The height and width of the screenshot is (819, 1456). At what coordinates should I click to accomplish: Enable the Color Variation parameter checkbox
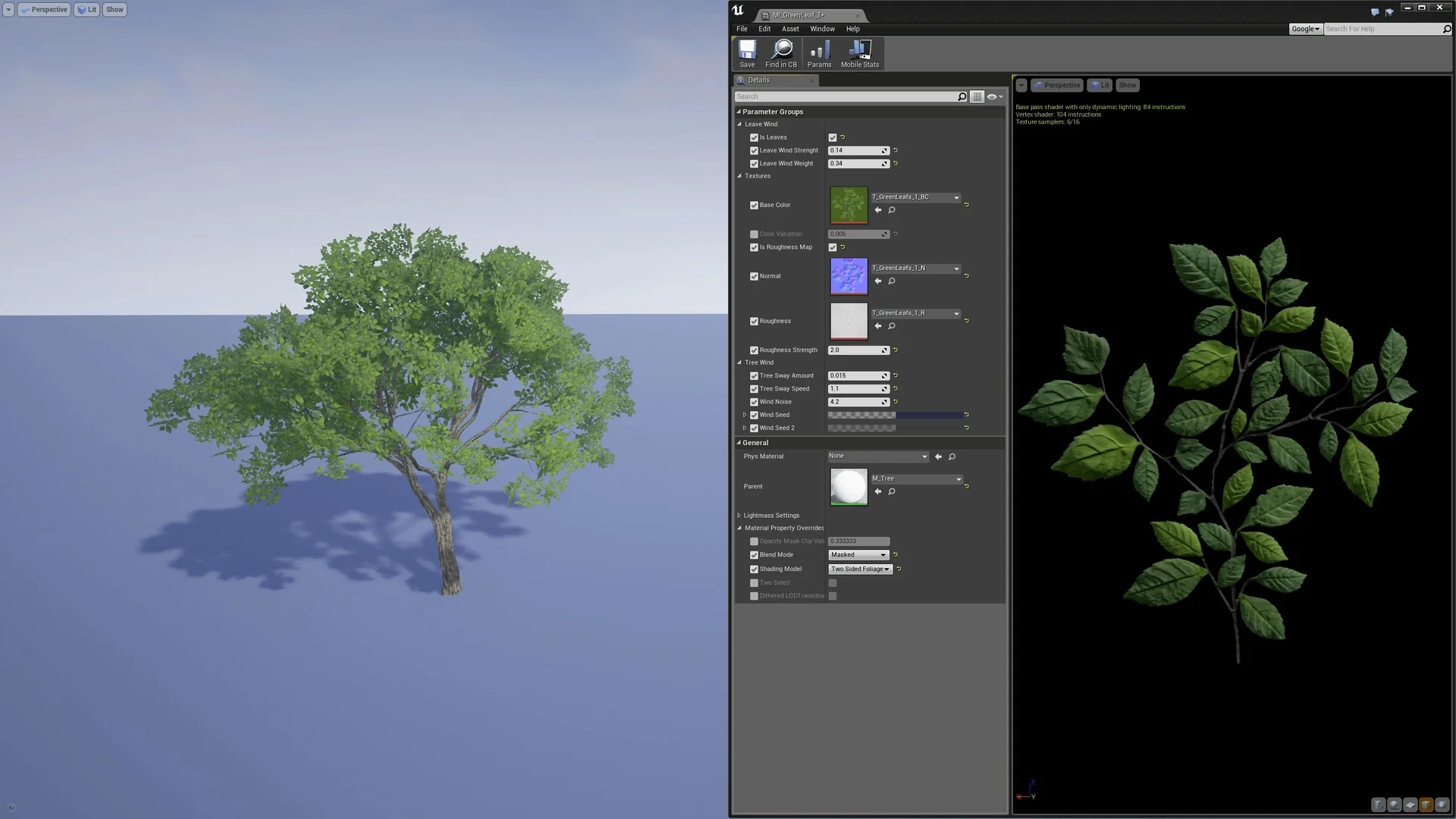[754, 234]
